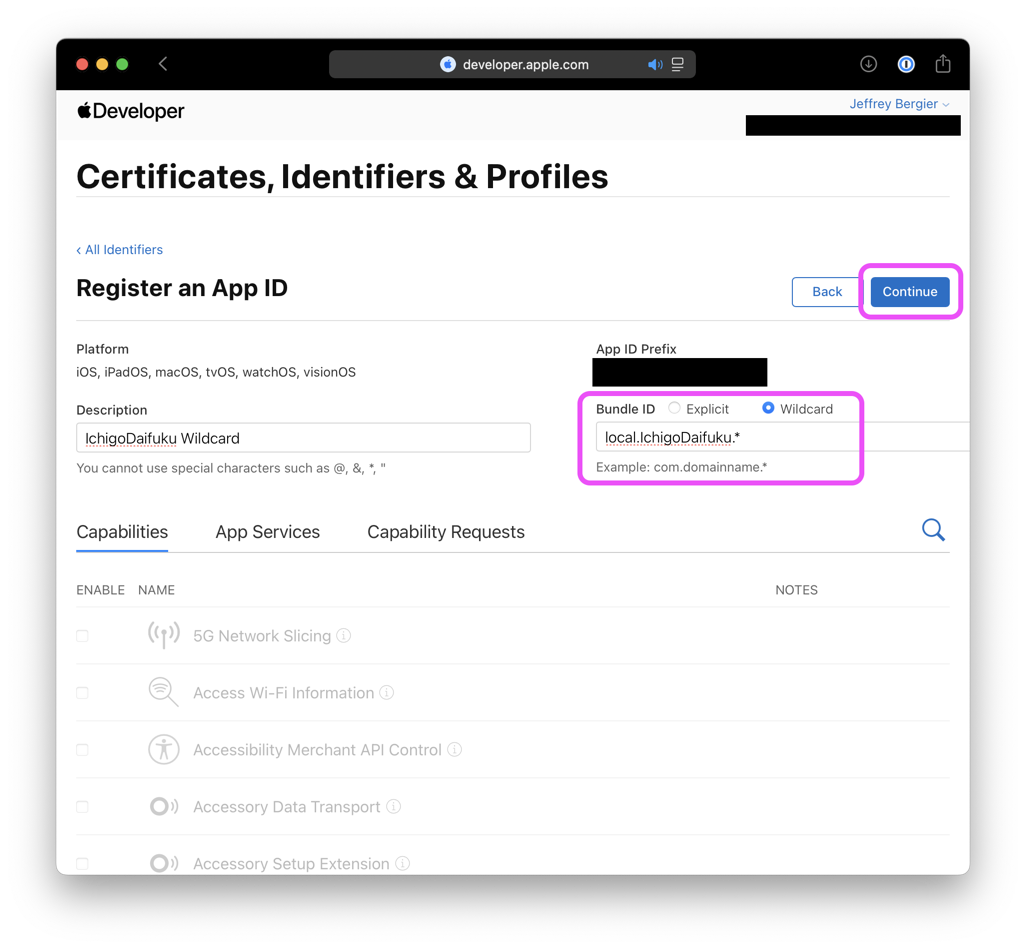This screenshot has width=1026, height=949.
Task: Click the Safari back arrow icon
Action: (163, 64)
